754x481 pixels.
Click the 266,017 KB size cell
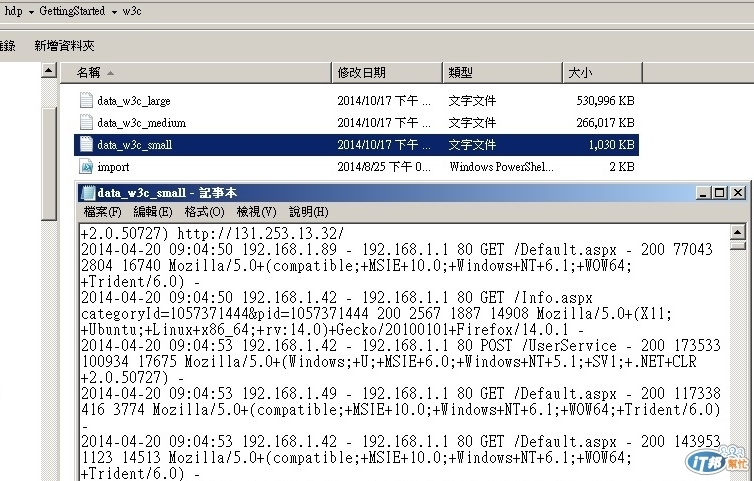click(x=605, y=123)
